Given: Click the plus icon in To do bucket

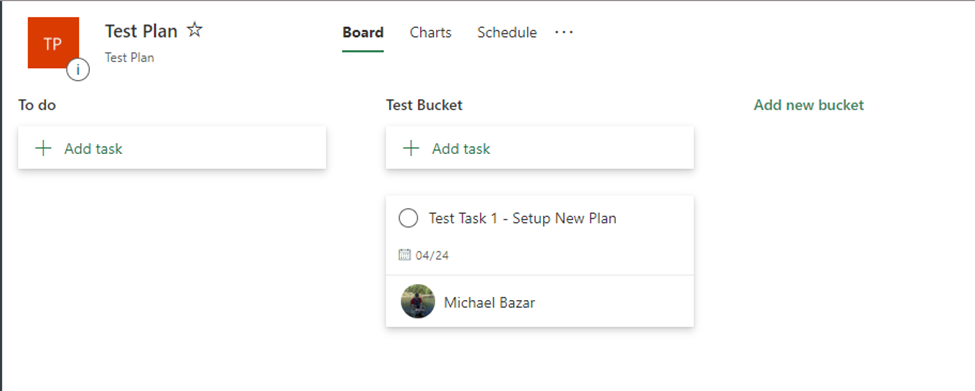Looking at the screenshot, I should (x=43, y=148).
